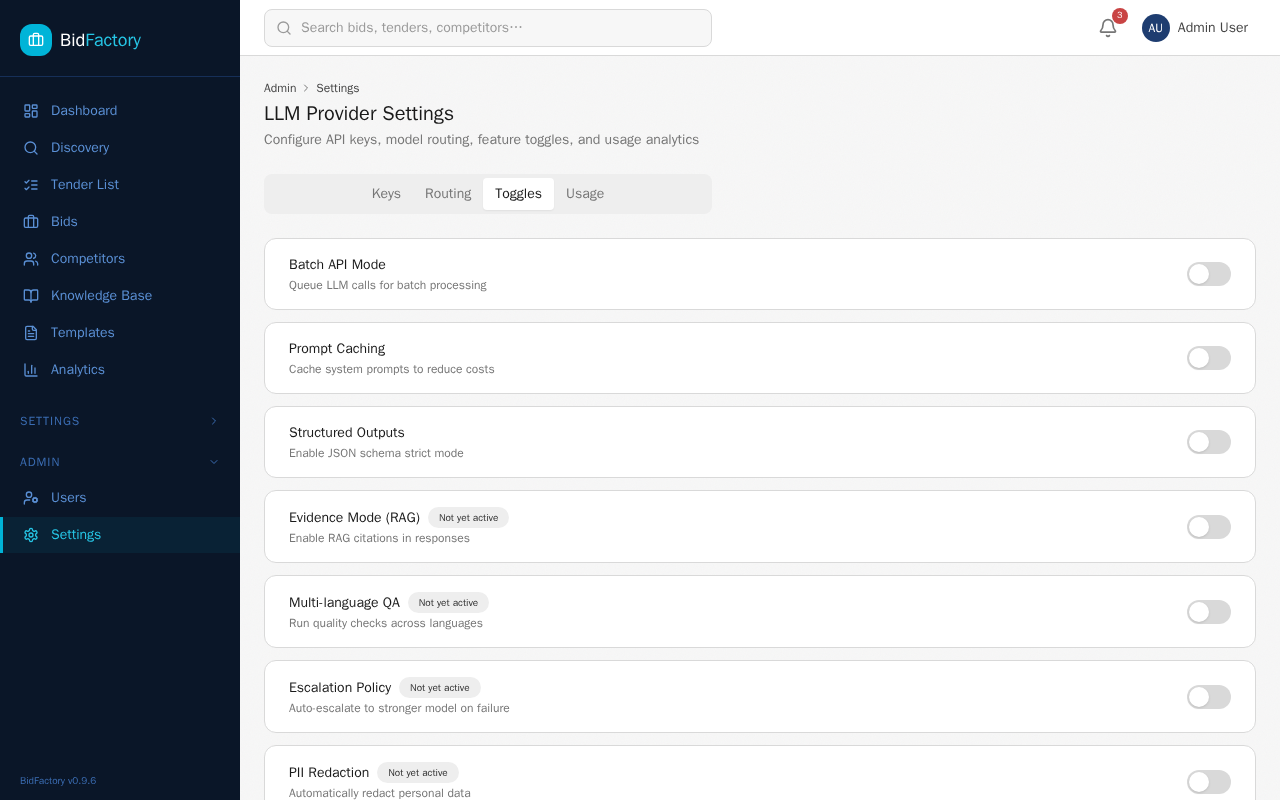Click the search magnifier icon in search bar
1280x800 pixels.
point(284,28)
